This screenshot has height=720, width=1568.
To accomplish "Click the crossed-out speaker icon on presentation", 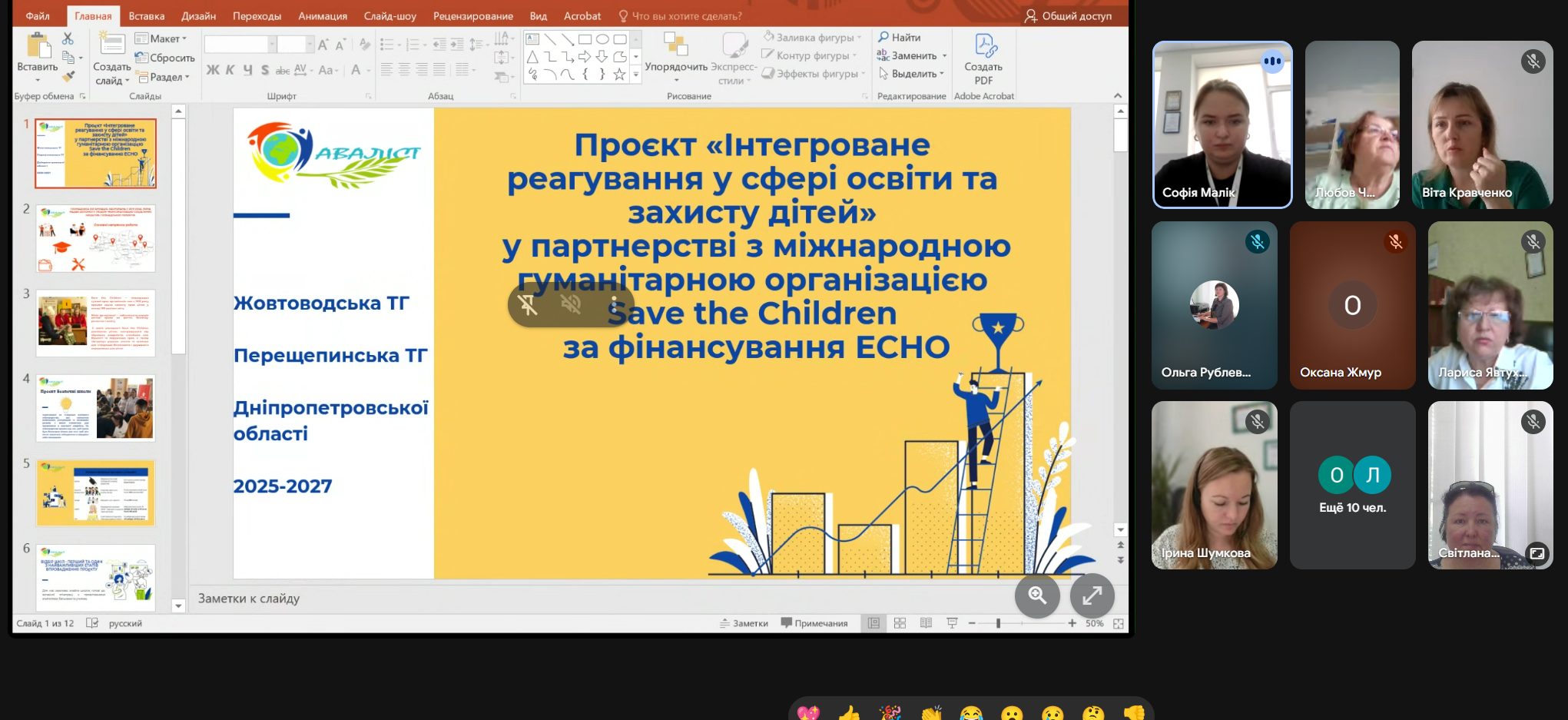I will [x=571, y=305].
